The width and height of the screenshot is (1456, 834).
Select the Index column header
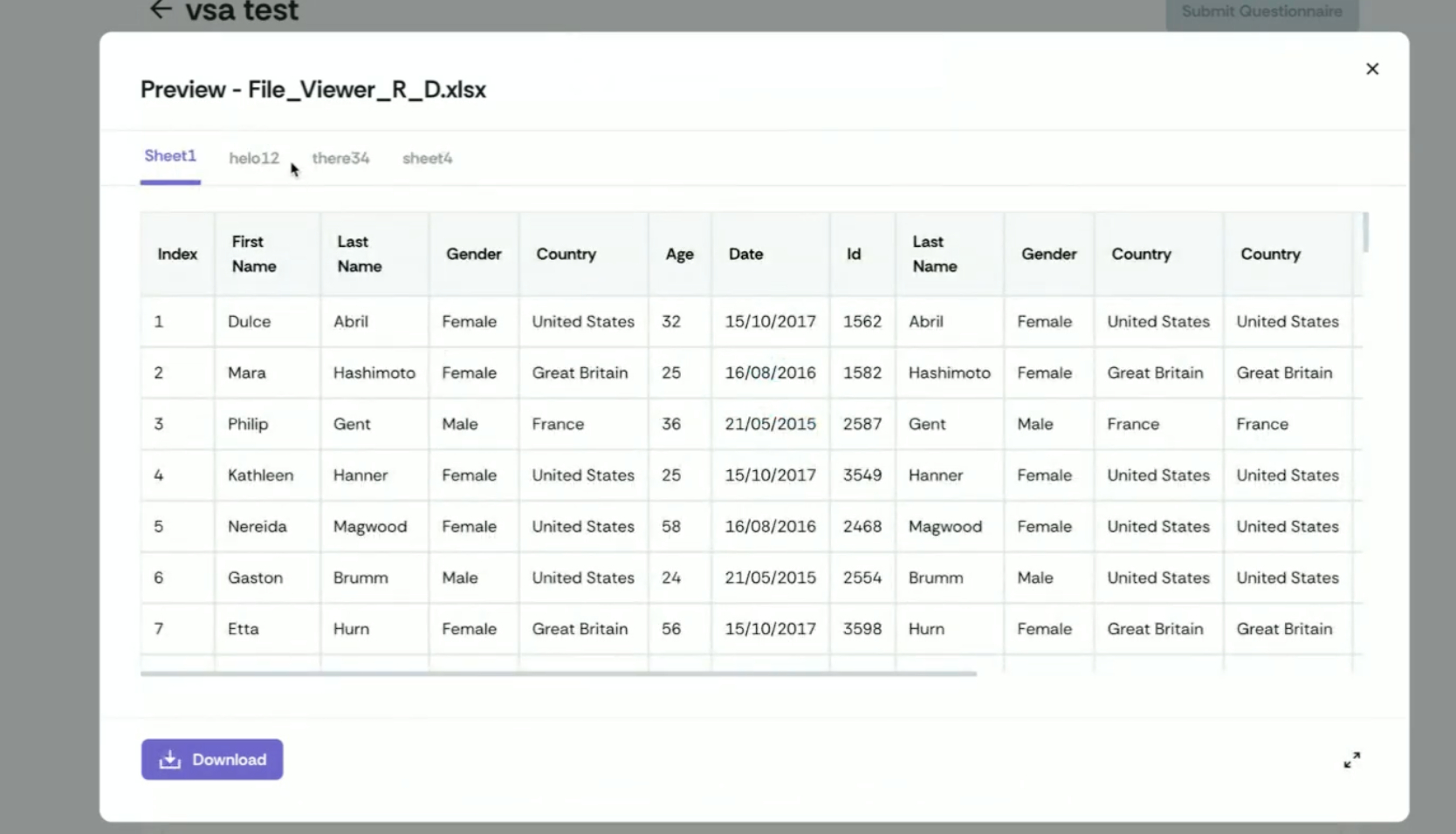tap(177, 254)
